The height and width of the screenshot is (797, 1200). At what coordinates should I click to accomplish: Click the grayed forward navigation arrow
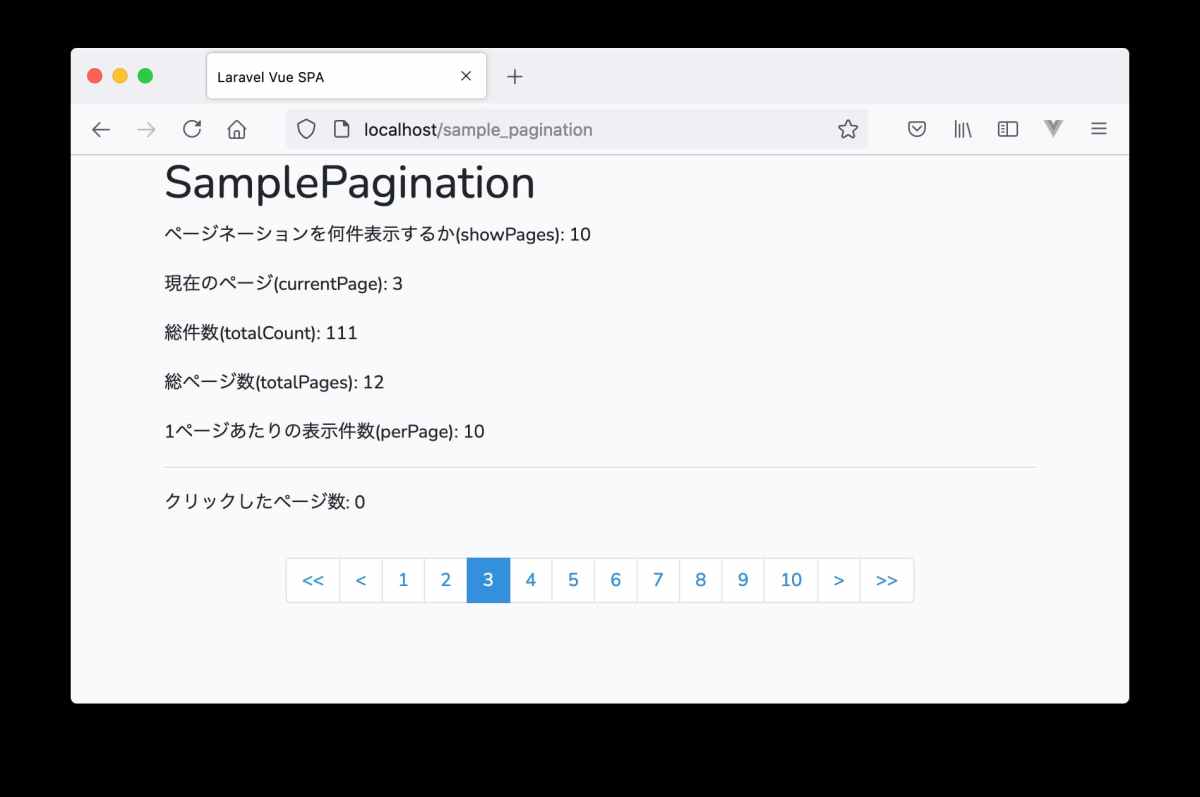click(145, 128)
